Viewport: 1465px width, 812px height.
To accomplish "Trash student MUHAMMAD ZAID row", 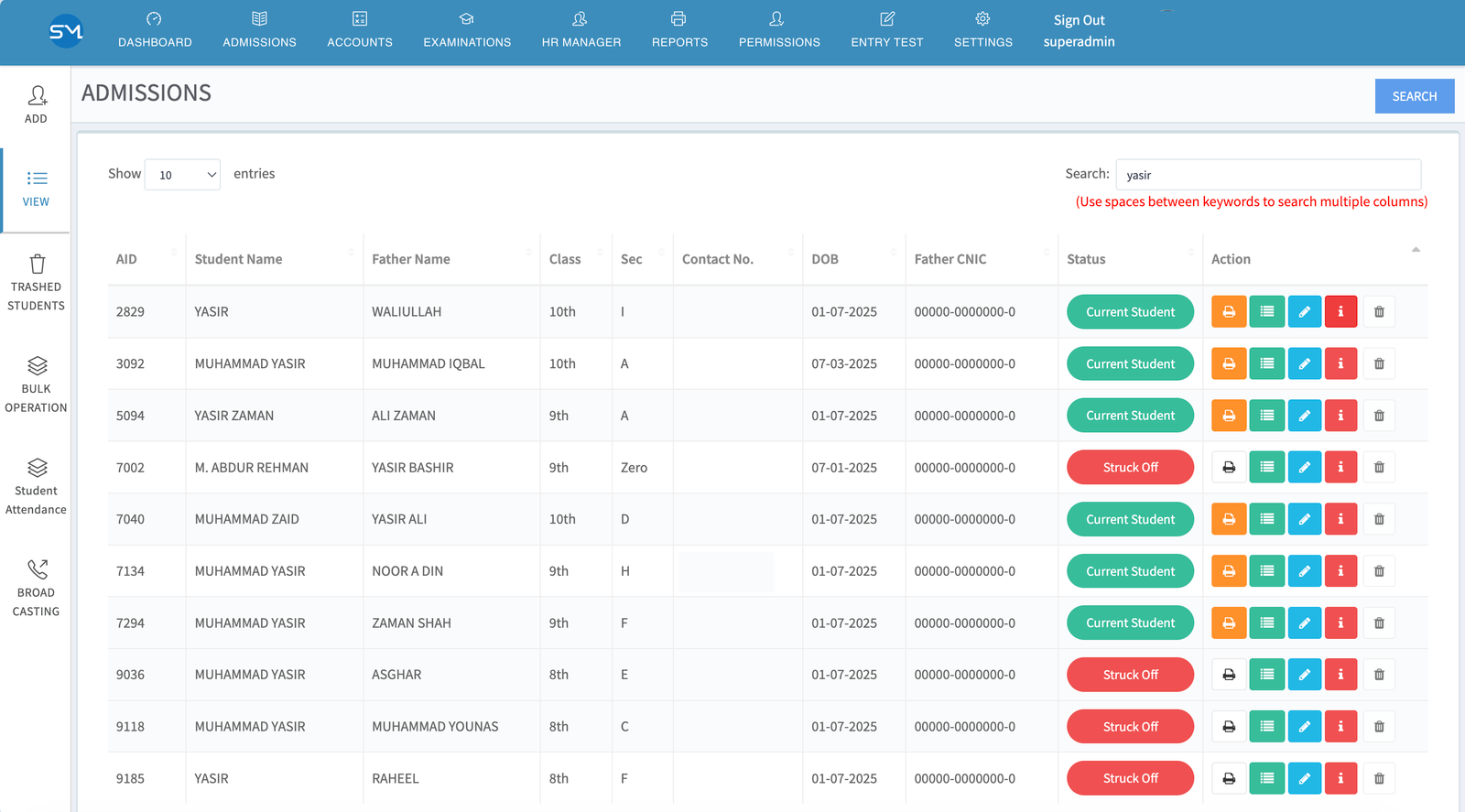I will 1379,520.
